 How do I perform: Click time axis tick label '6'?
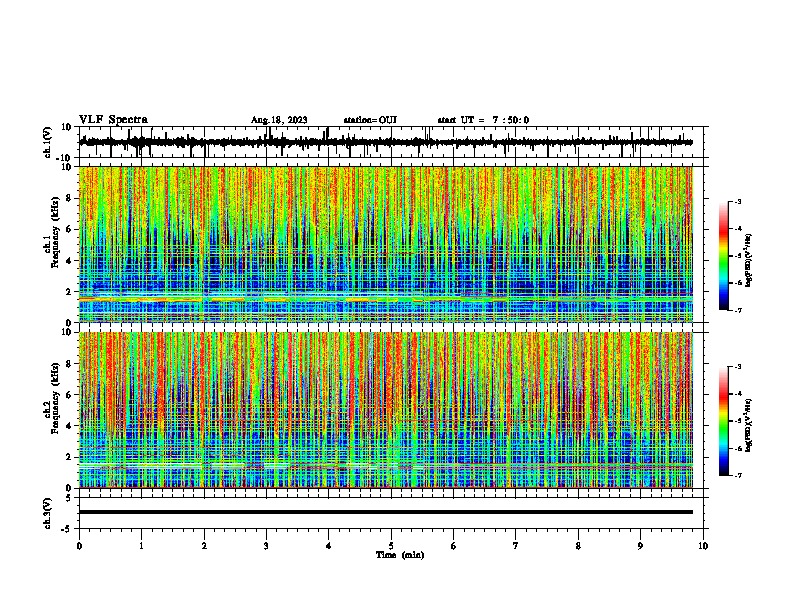click(x=454, y=546)
